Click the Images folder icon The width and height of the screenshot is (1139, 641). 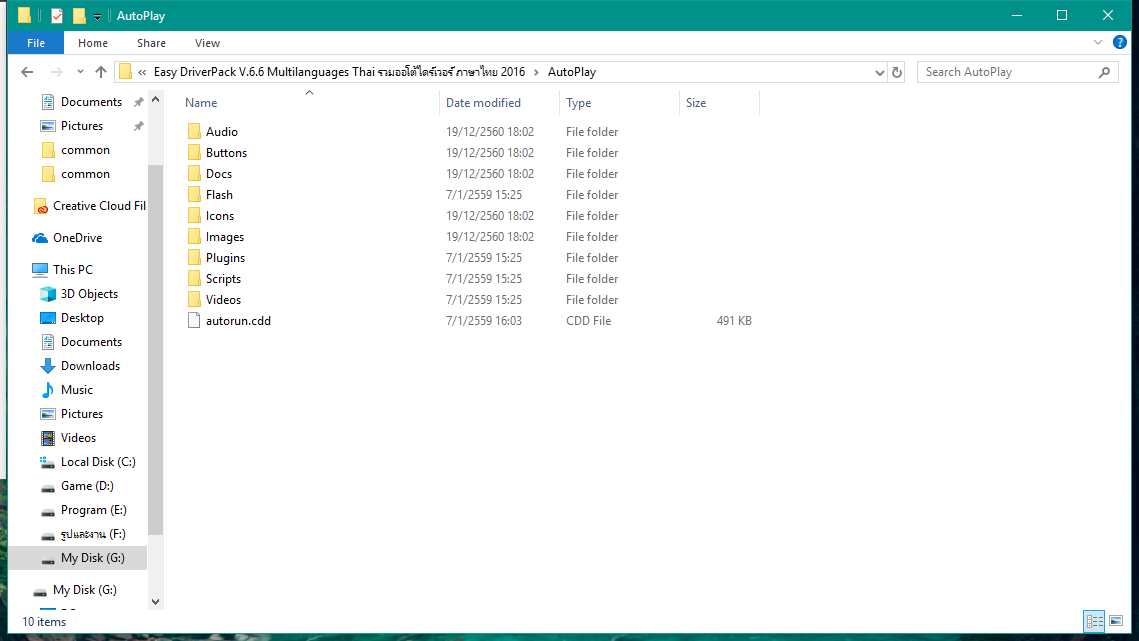[x=194, y=237]
